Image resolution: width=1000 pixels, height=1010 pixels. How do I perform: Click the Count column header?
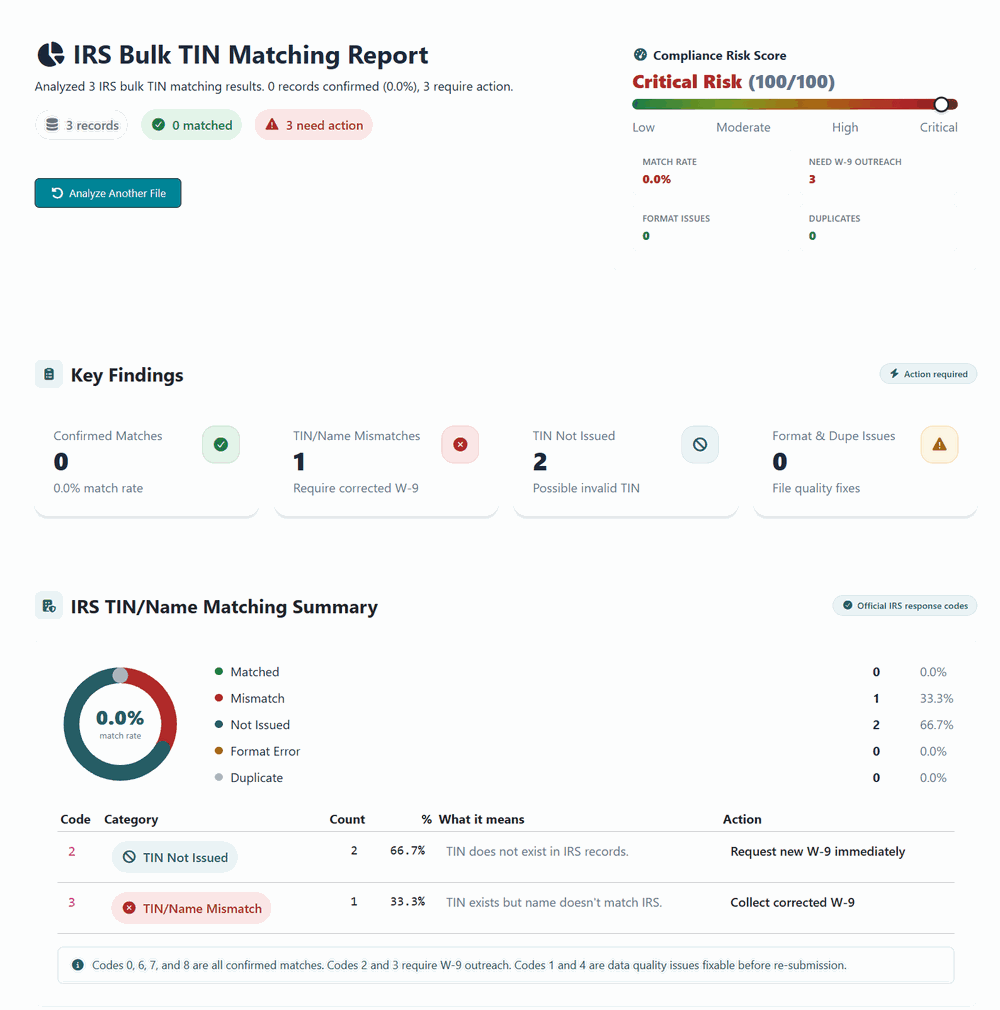[x=347, y=819]
